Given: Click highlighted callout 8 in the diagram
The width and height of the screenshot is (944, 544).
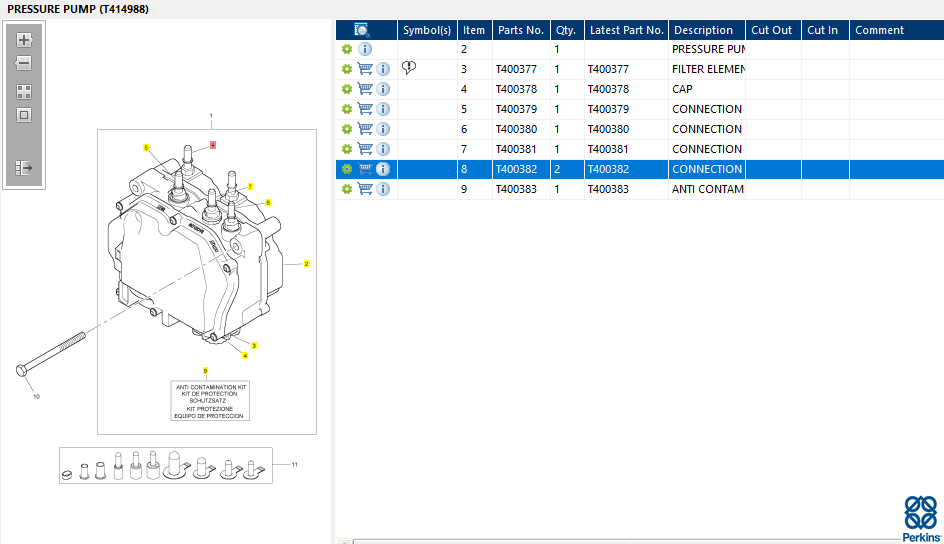Looking at the screenshot, I should coord(213,145).
